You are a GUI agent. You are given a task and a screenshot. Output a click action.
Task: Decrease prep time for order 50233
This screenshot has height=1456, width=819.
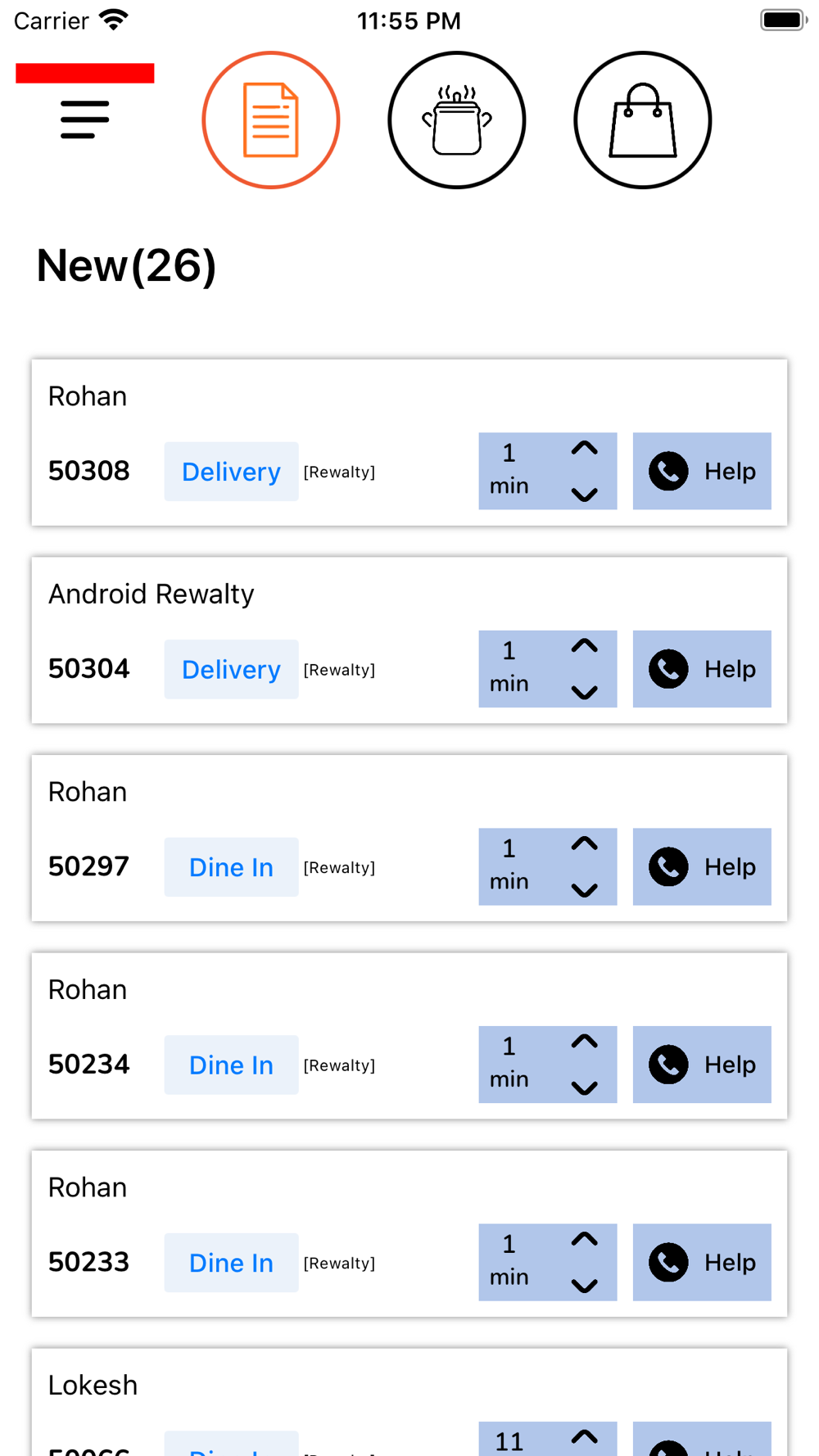(x=584, y=1286)
